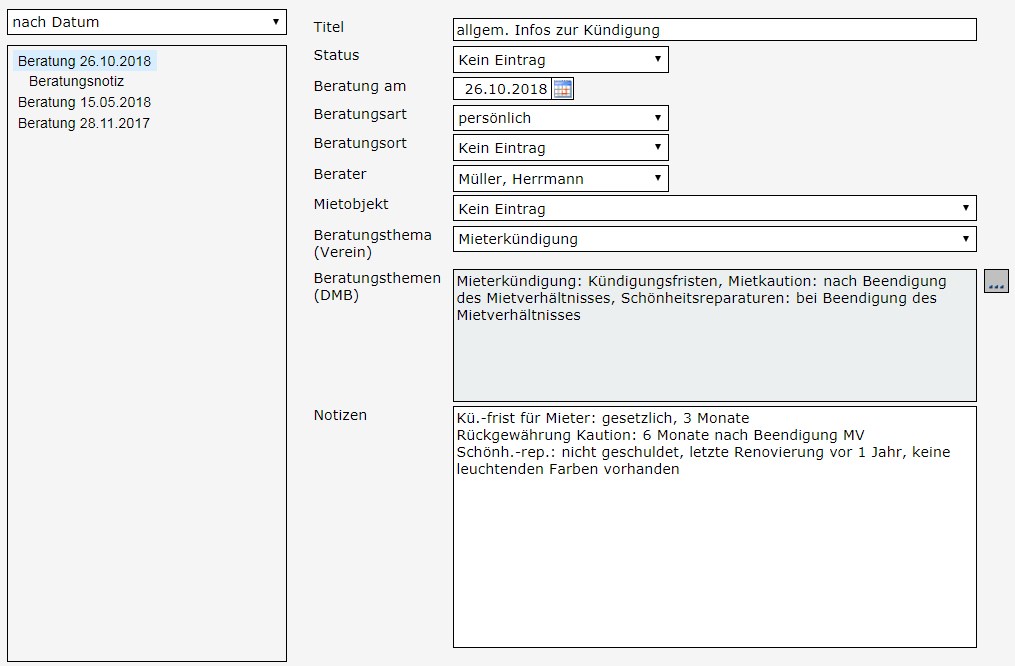This screenshot has height=666, width=1015.
Task: Click into the Titel input field
Action: coord(715,30)
